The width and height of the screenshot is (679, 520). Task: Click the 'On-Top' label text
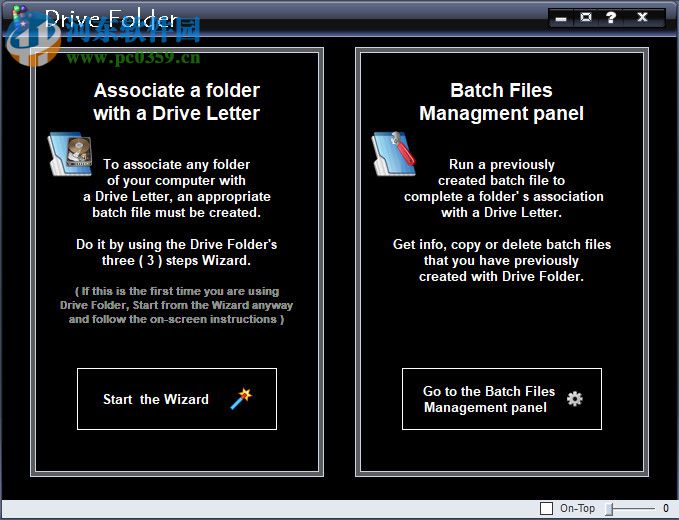pos(577,508)
